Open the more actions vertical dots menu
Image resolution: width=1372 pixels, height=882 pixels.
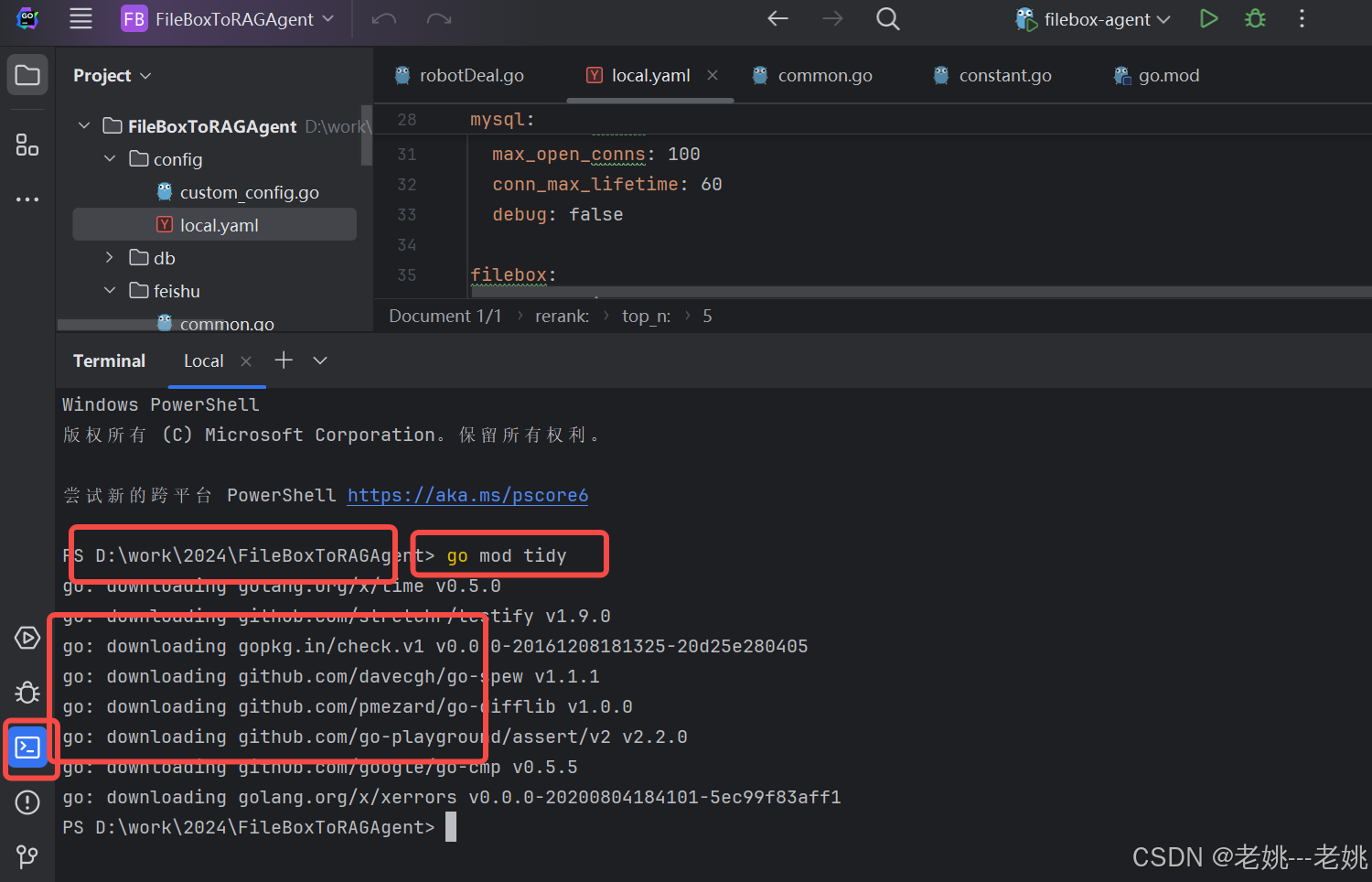(x=1302, y=18)
